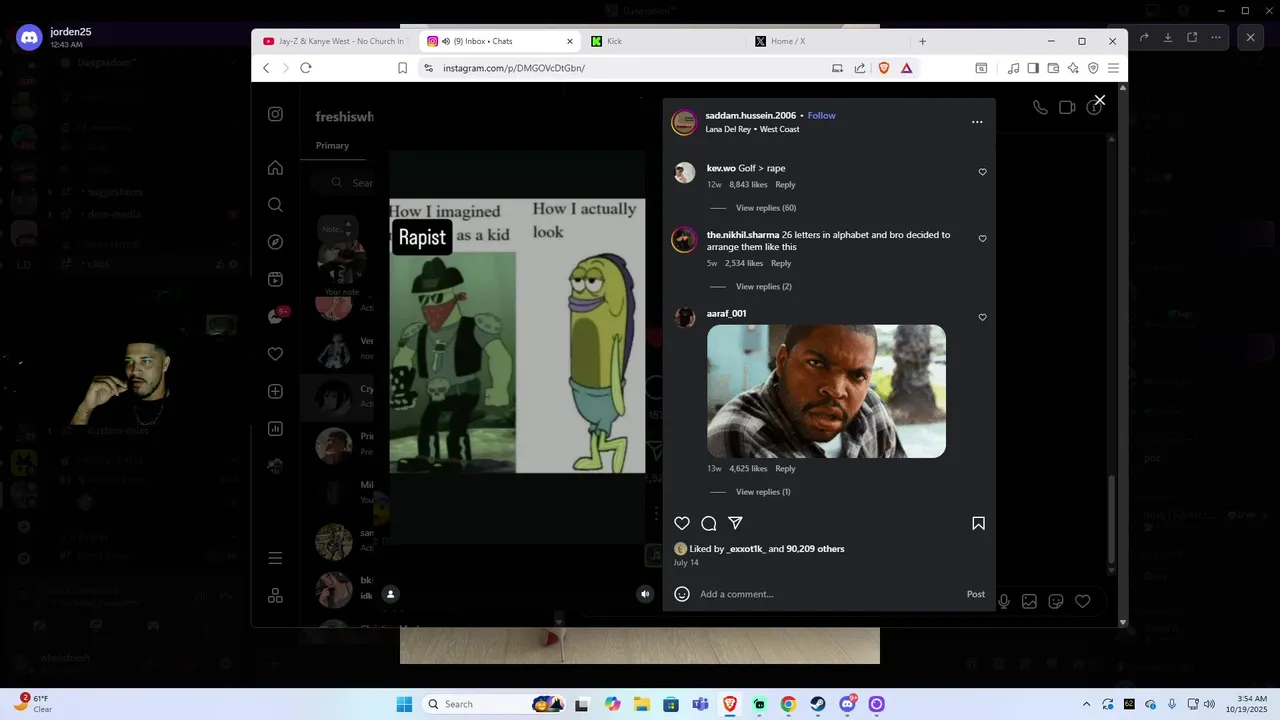The width and height of the screenshot is (1280, 720).
Task: Start an audio call with phone icon
Action: (1040, 108)
